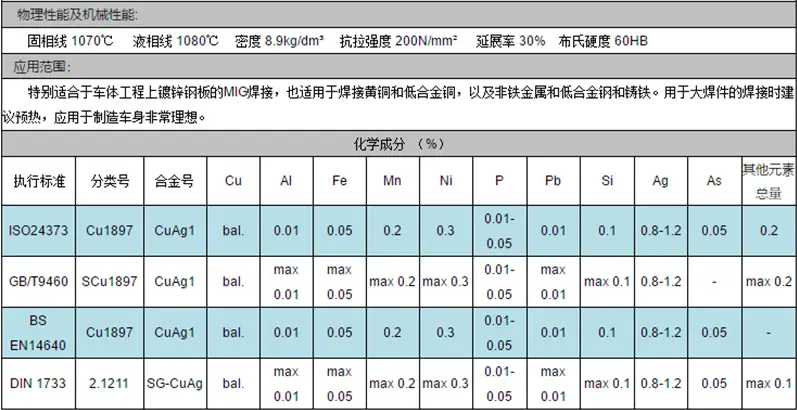The height and width of the screenshot is (410, 797).
Task: Click the SCu1897 classification cell
Action: coord(110,281)
